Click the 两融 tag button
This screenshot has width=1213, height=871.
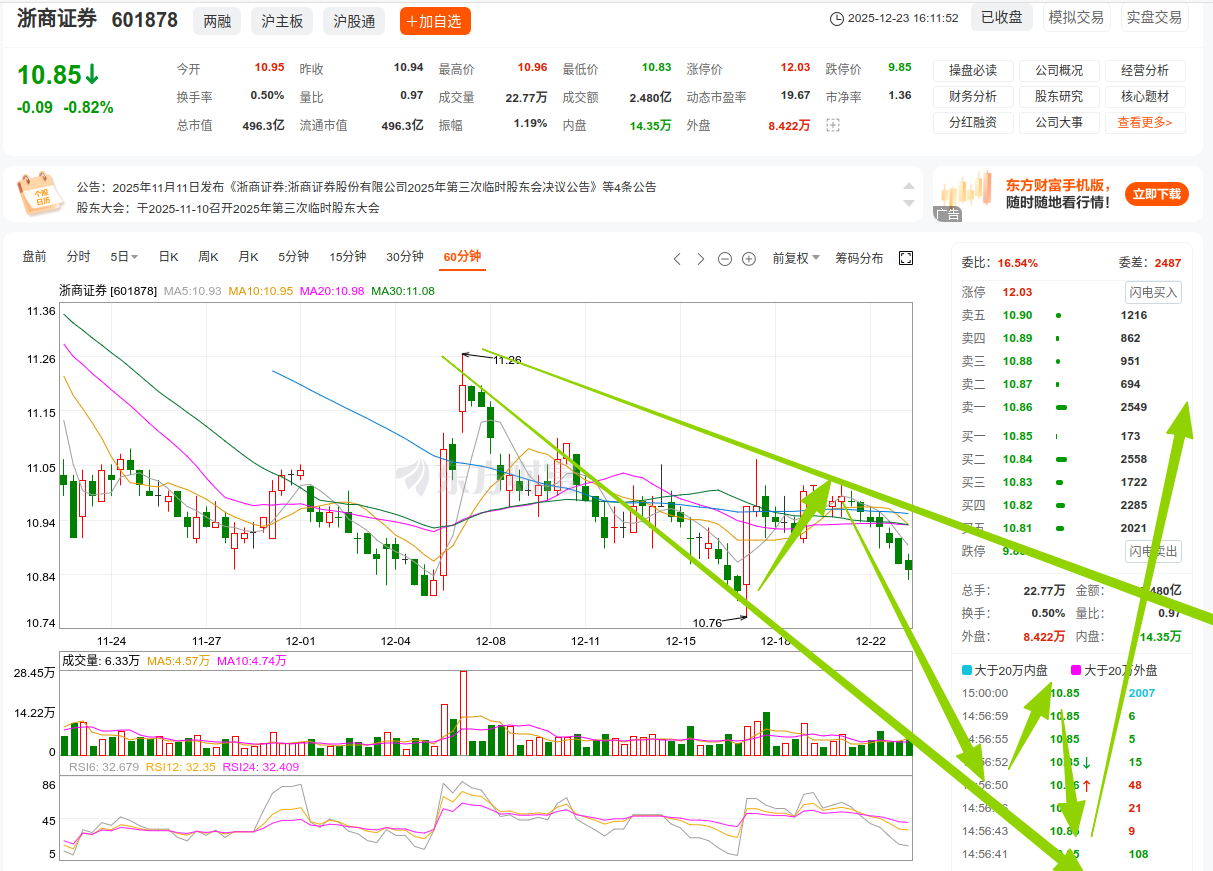pos(216,21)
